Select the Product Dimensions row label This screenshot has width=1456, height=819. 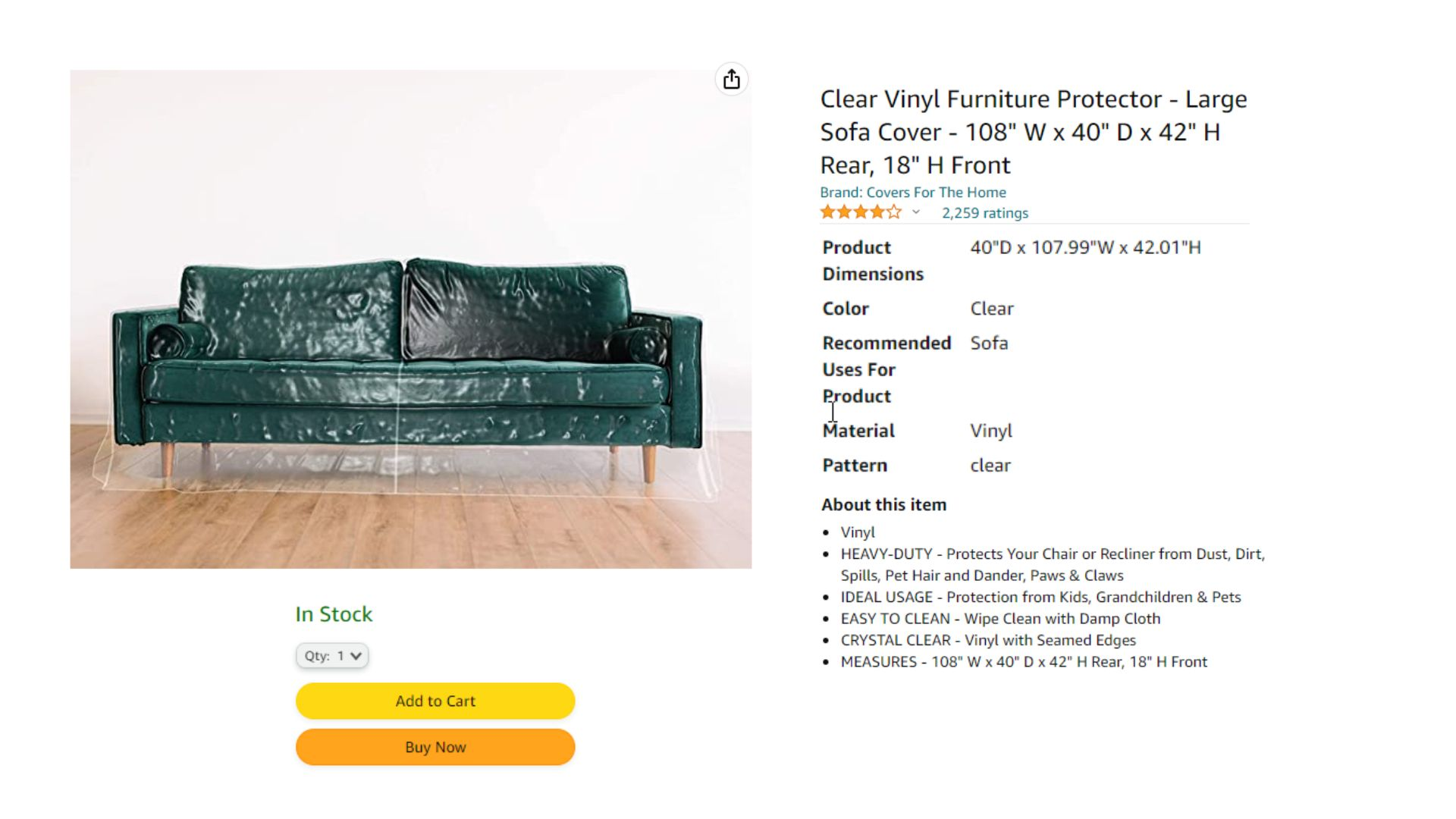pyautogui.click(x=873, y=261)
